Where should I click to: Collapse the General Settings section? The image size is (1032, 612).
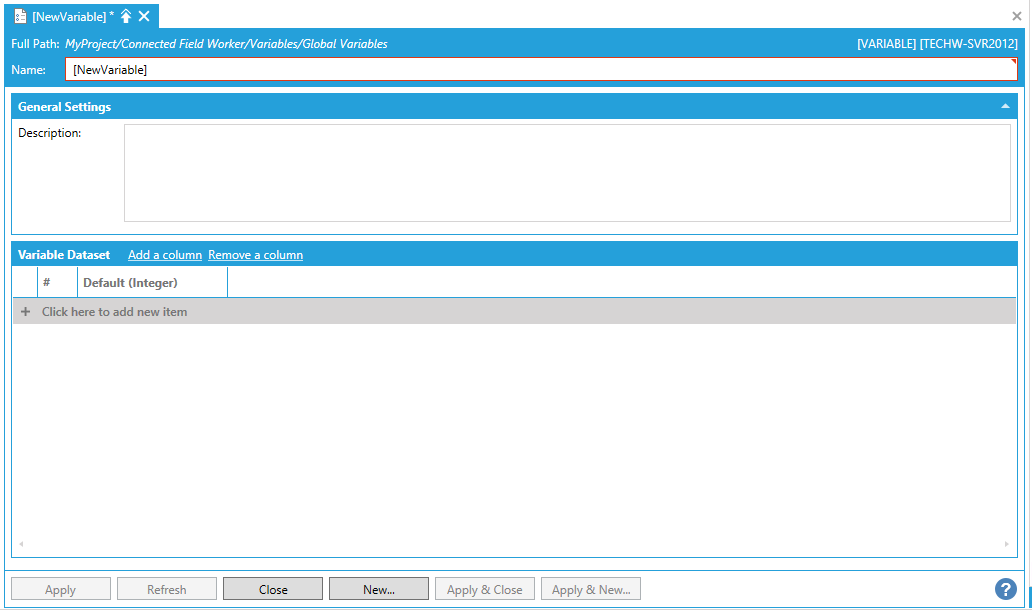coord(1005,106)
